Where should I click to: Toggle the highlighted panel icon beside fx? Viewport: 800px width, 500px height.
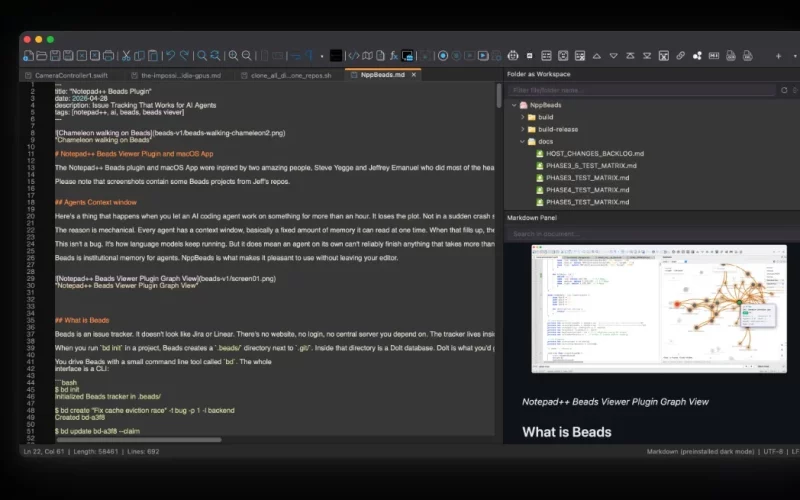407,56
